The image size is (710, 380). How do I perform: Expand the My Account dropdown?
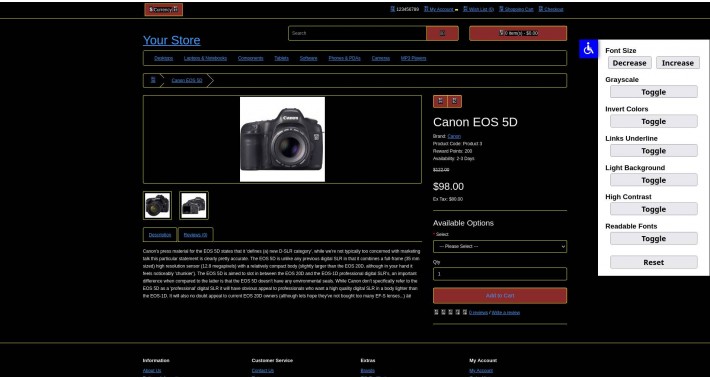[x=441, y=9]
